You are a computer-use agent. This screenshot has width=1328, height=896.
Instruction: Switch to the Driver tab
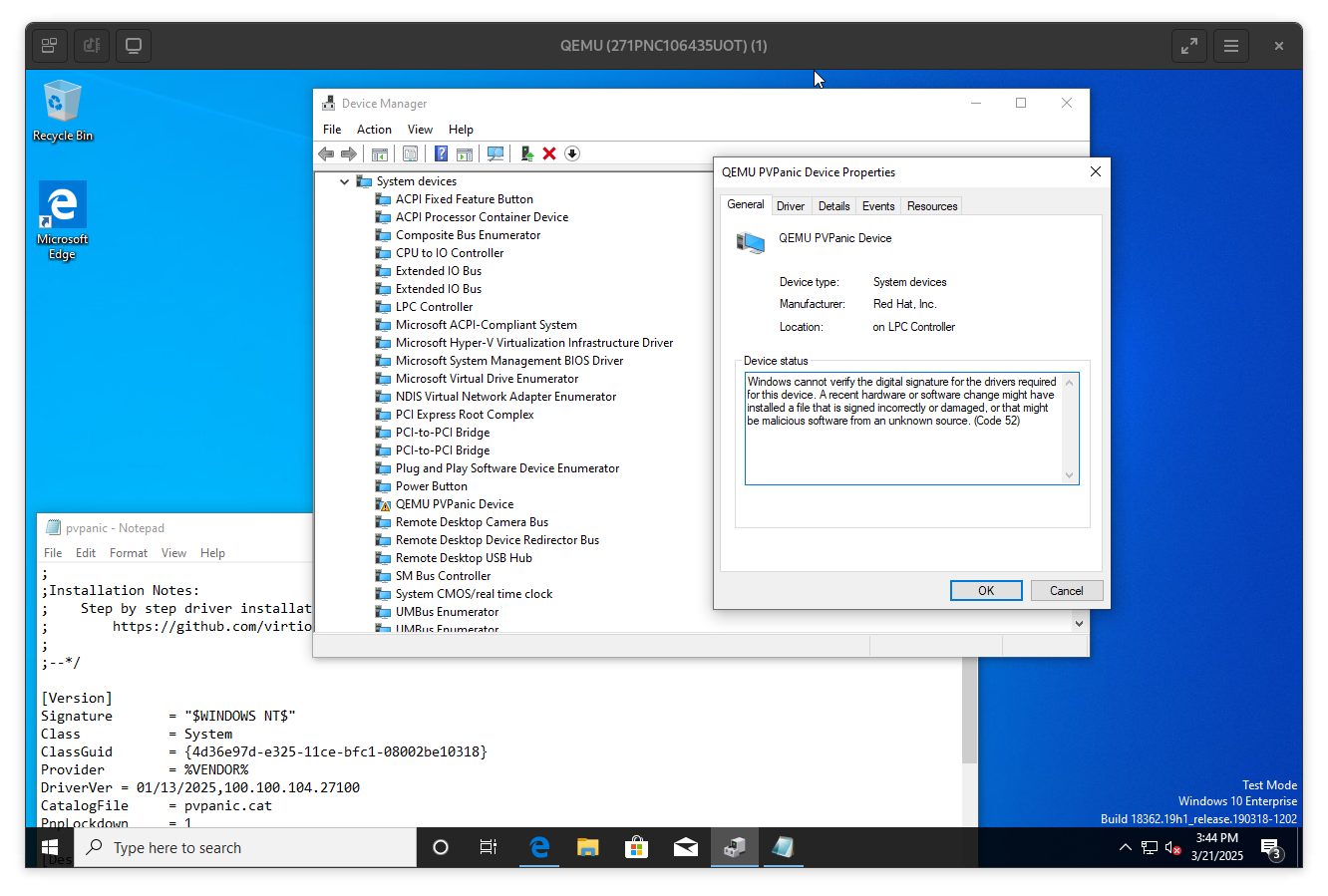point(790,206)
